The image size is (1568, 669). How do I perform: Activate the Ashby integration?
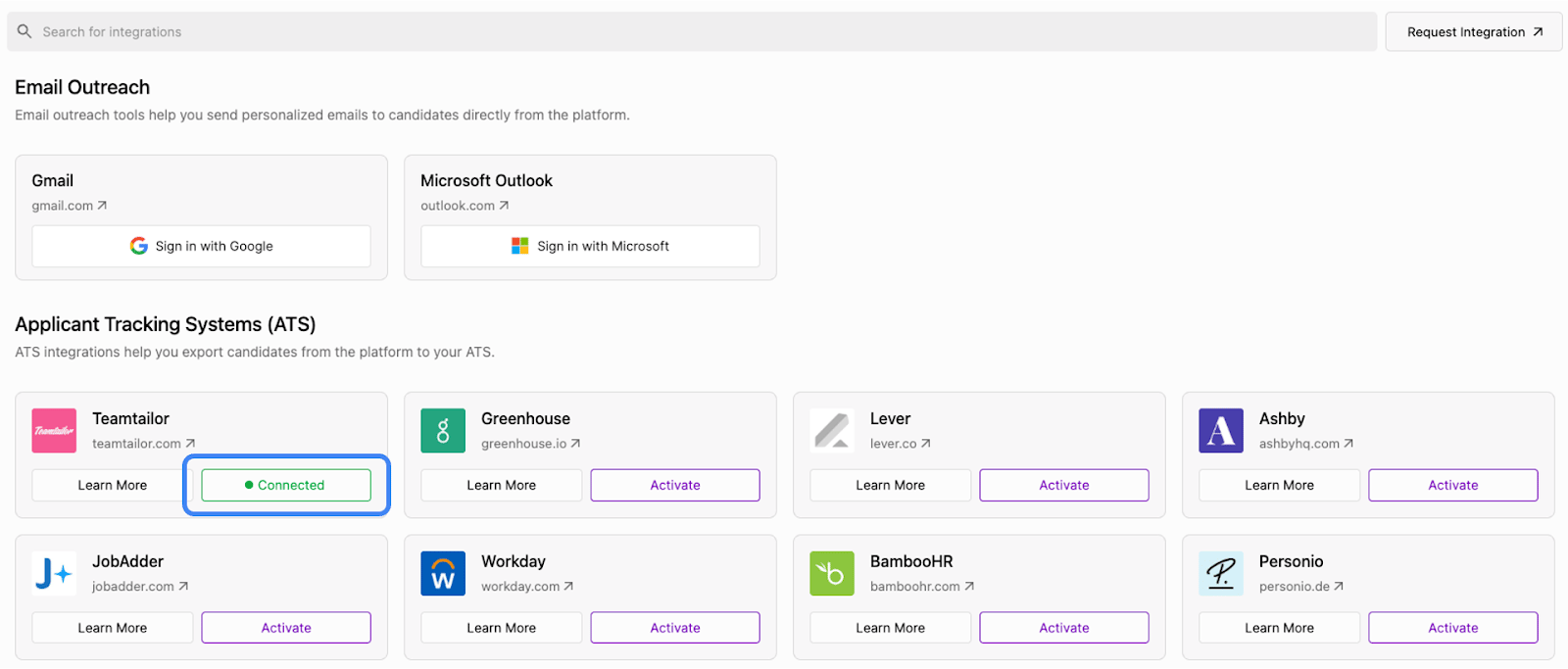click(1453, 485)
